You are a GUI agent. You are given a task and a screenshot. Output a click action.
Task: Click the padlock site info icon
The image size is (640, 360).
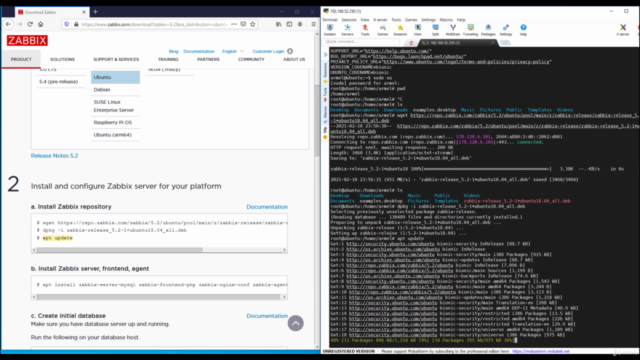click(x=76, y=24)
